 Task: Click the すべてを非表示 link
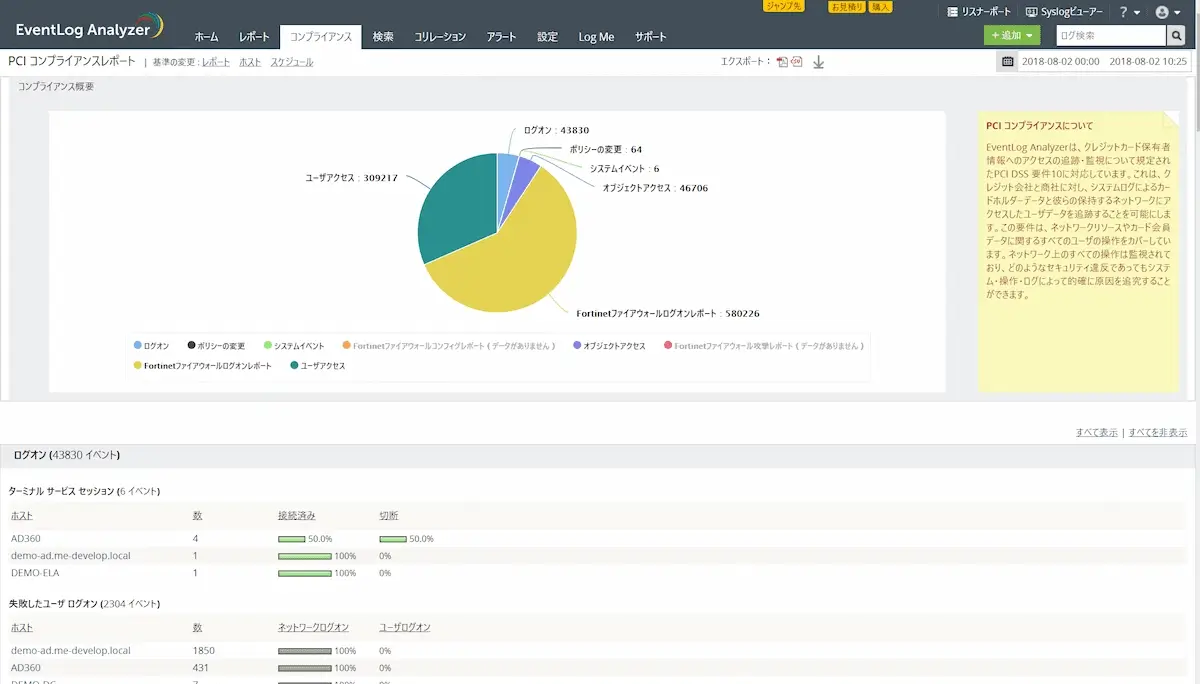click(1158, 433)
